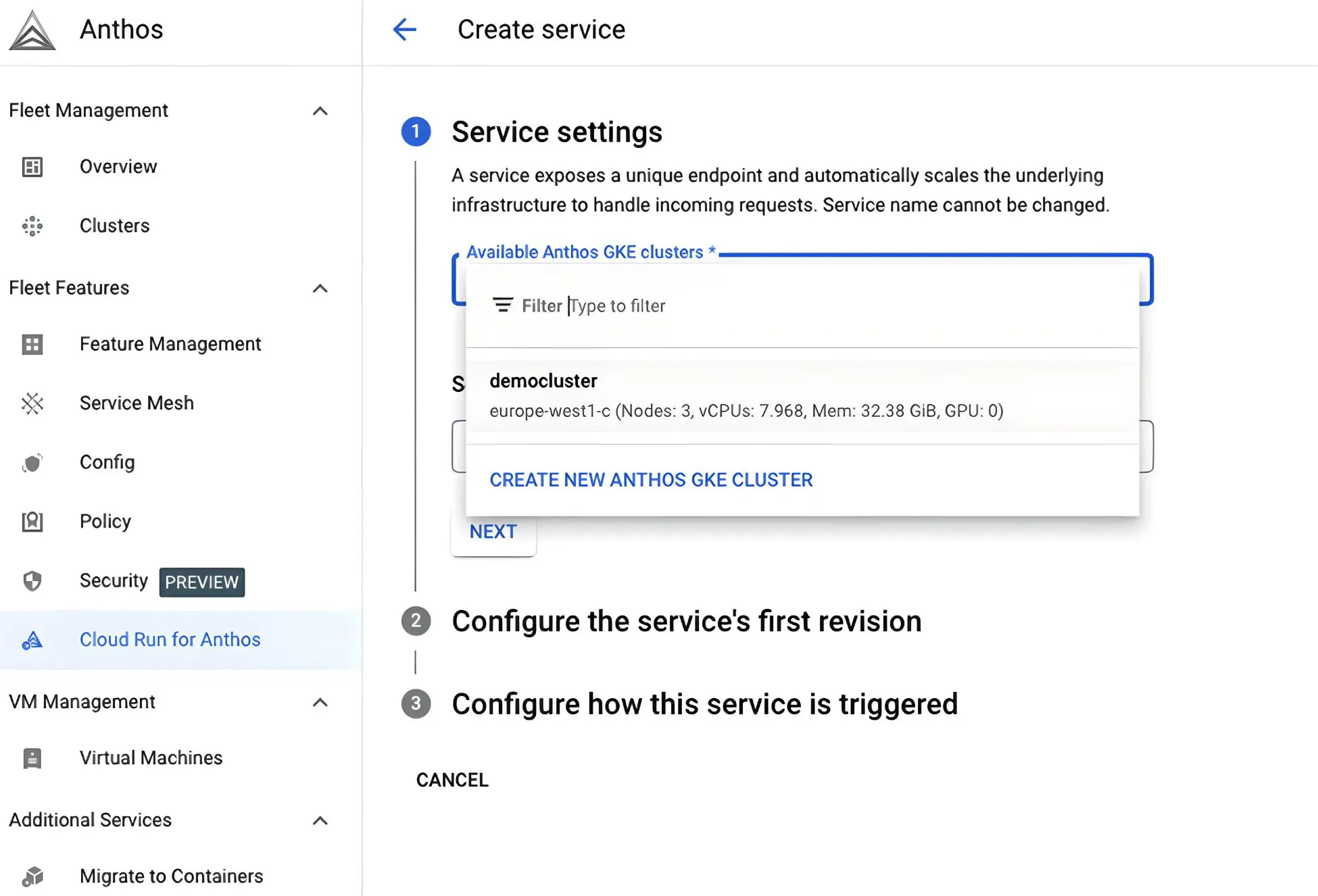This screenshot has height=896, width=1318.
Task: Select Cloud Run for Anthos item
Action: [170, 640]
